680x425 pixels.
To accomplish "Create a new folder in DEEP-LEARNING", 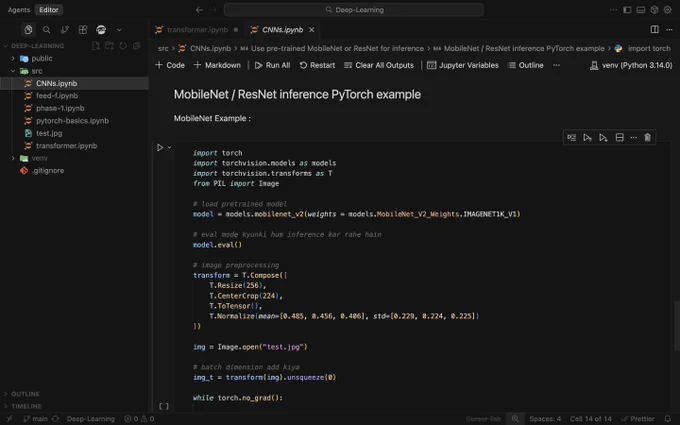I will pyautogui.click(x=109, y=46).
